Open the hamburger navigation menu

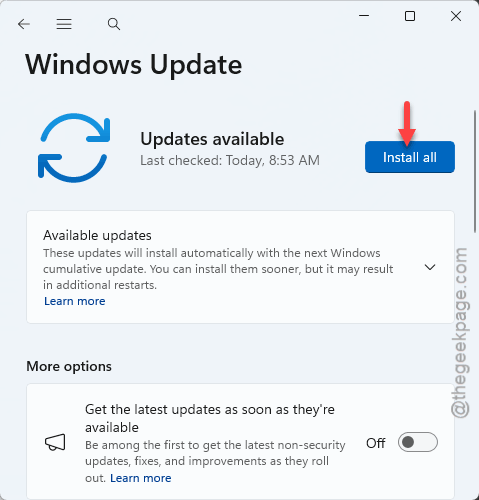pos(64,24)
